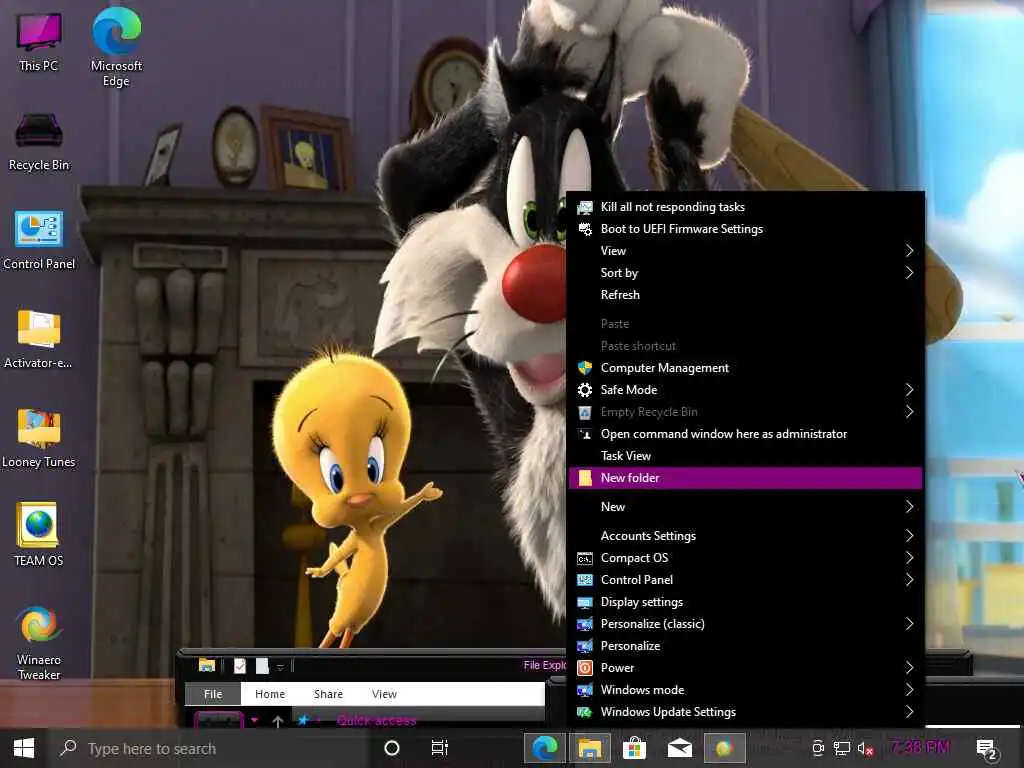Select the Looney Tunes folder icon
This screenshot has height=768, width=1024.
coord(39,438)
